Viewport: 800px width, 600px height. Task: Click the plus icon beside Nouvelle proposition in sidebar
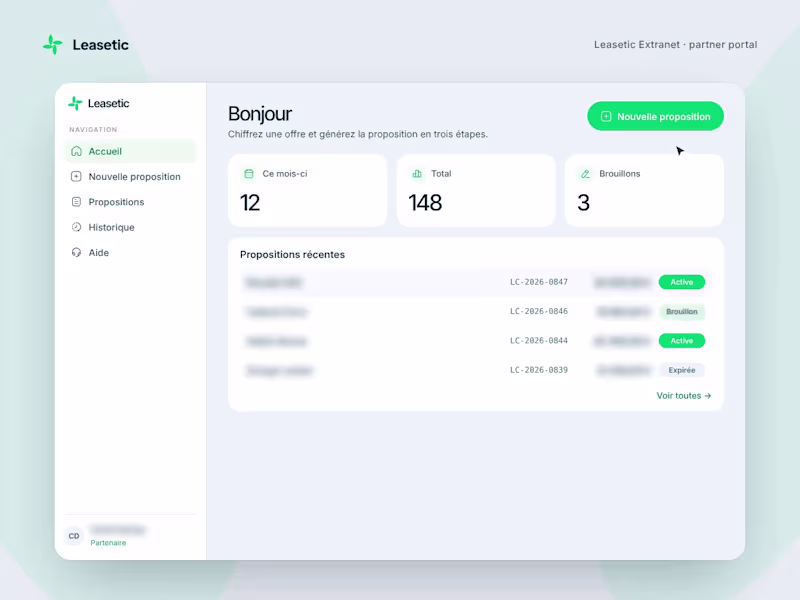(76, 177)
